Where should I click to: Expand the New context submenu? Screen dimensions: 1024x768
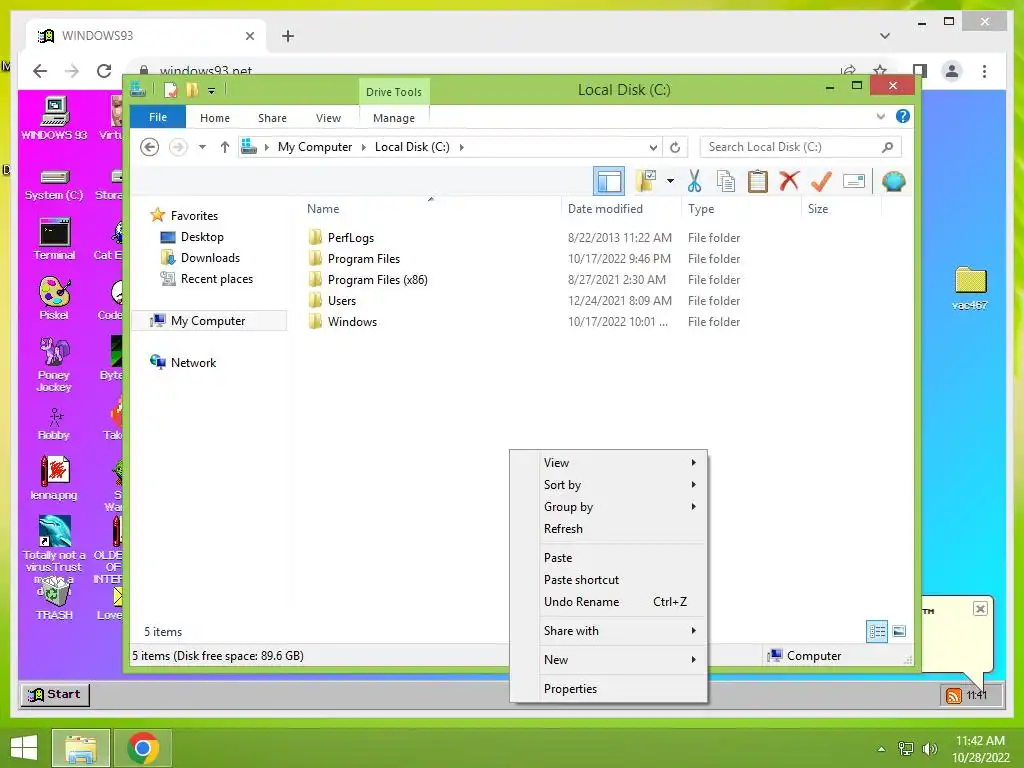608,660
